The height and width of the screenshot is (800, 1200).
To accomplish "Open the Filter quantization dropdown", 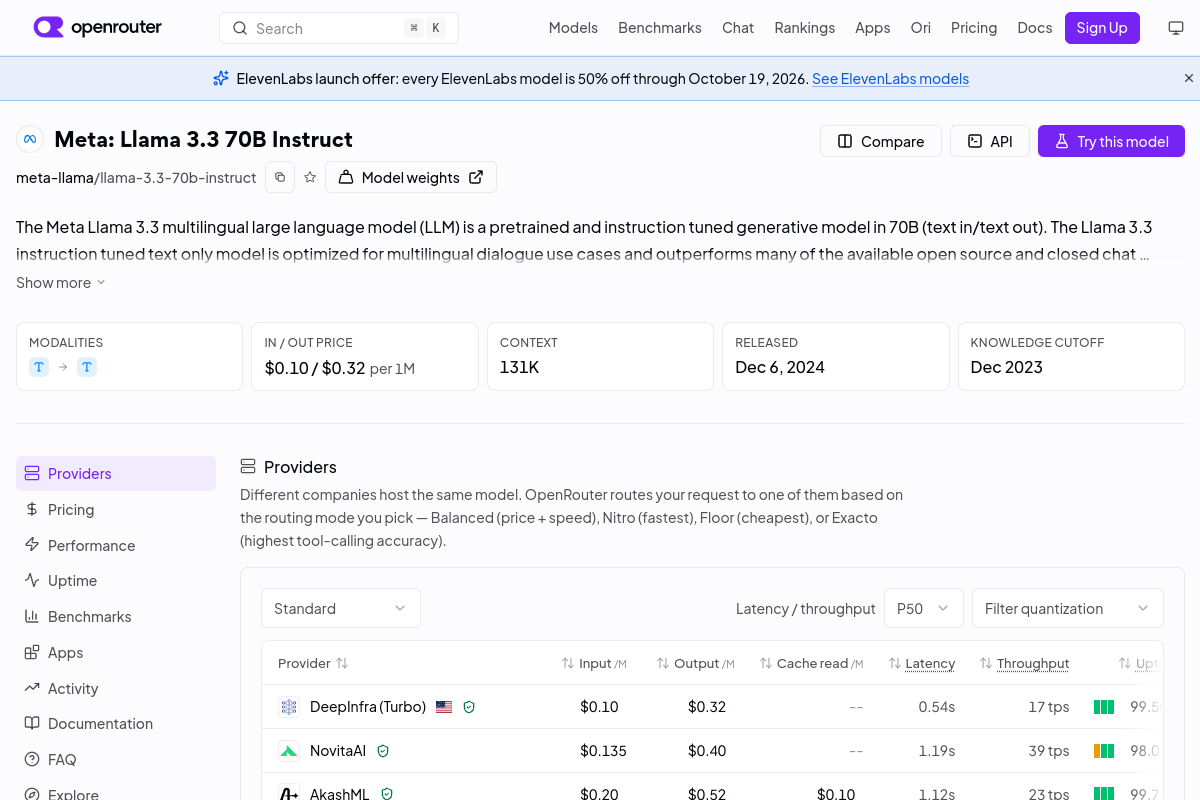I will 1068,608.
